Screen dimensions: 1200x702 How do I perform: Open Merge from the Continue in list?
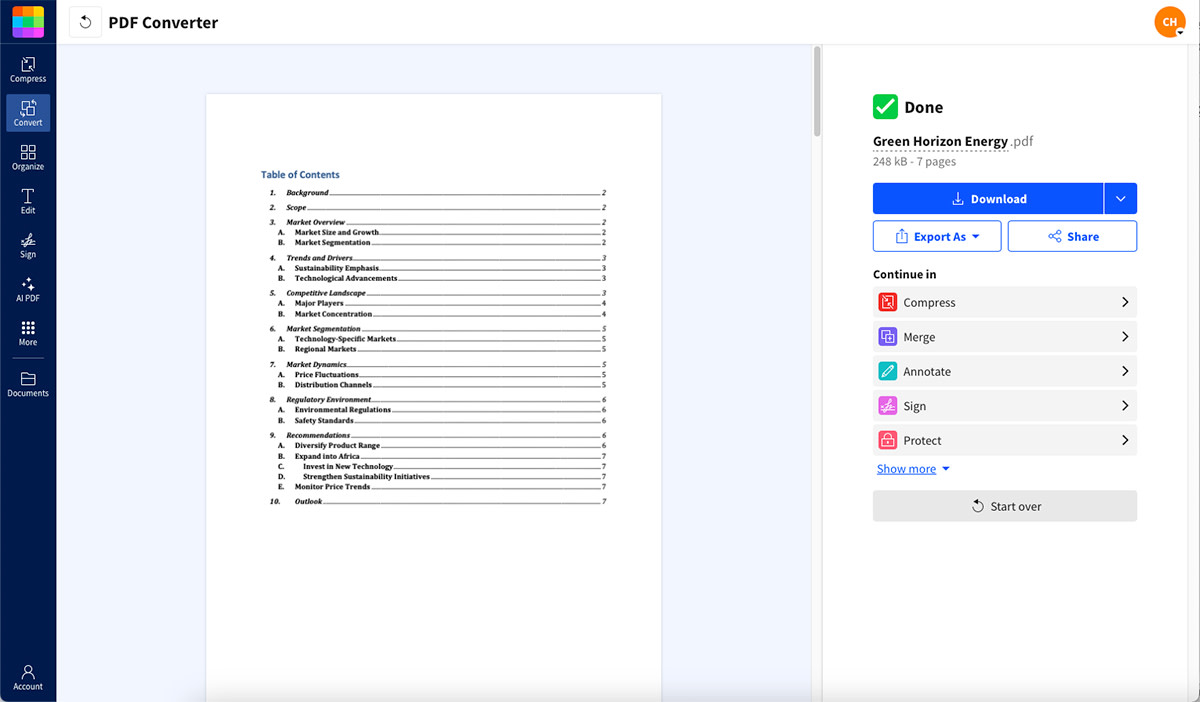[1004, 336]
